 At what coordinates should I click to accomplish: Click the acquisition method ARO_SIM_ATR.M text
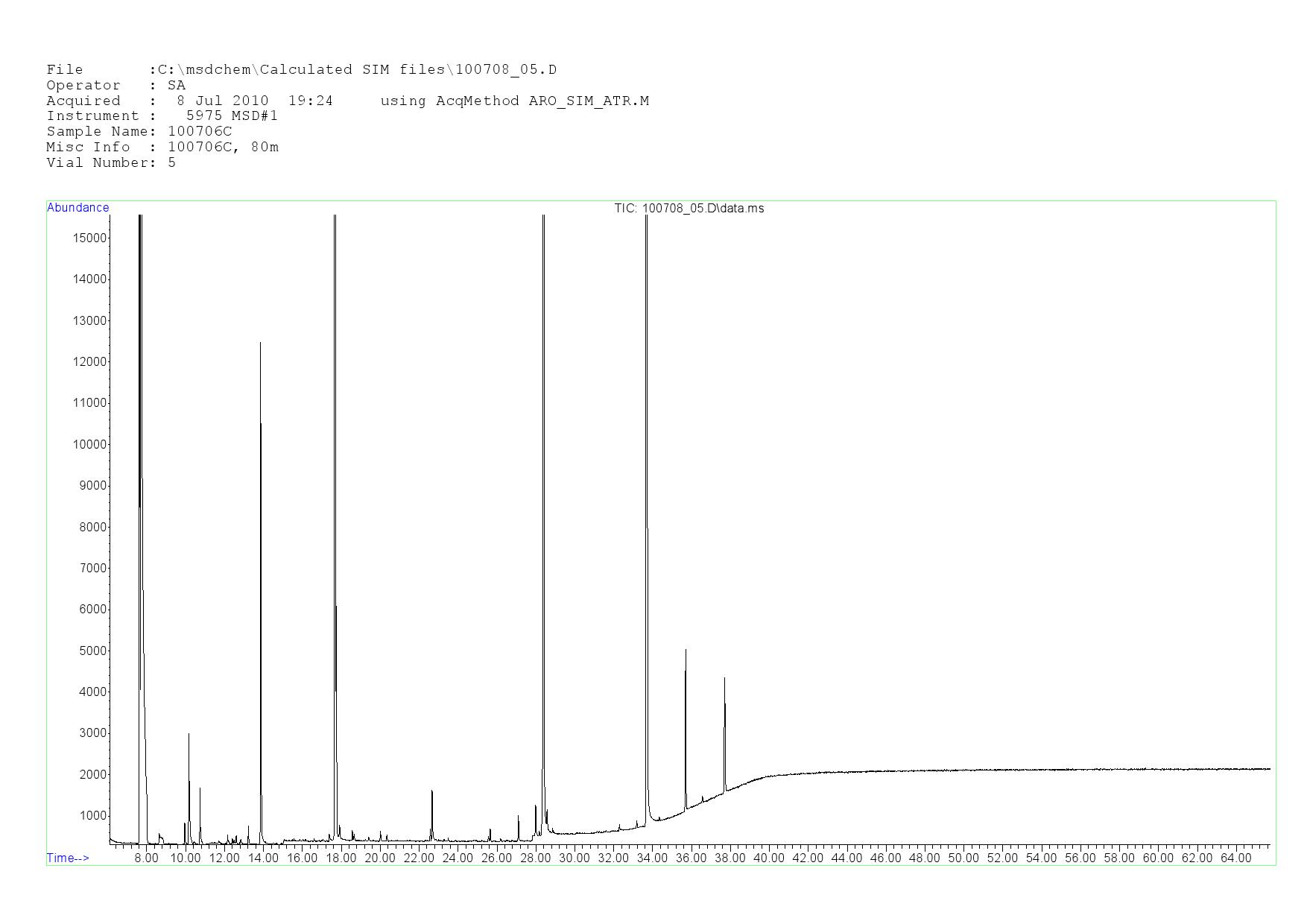tap(589, 101)
